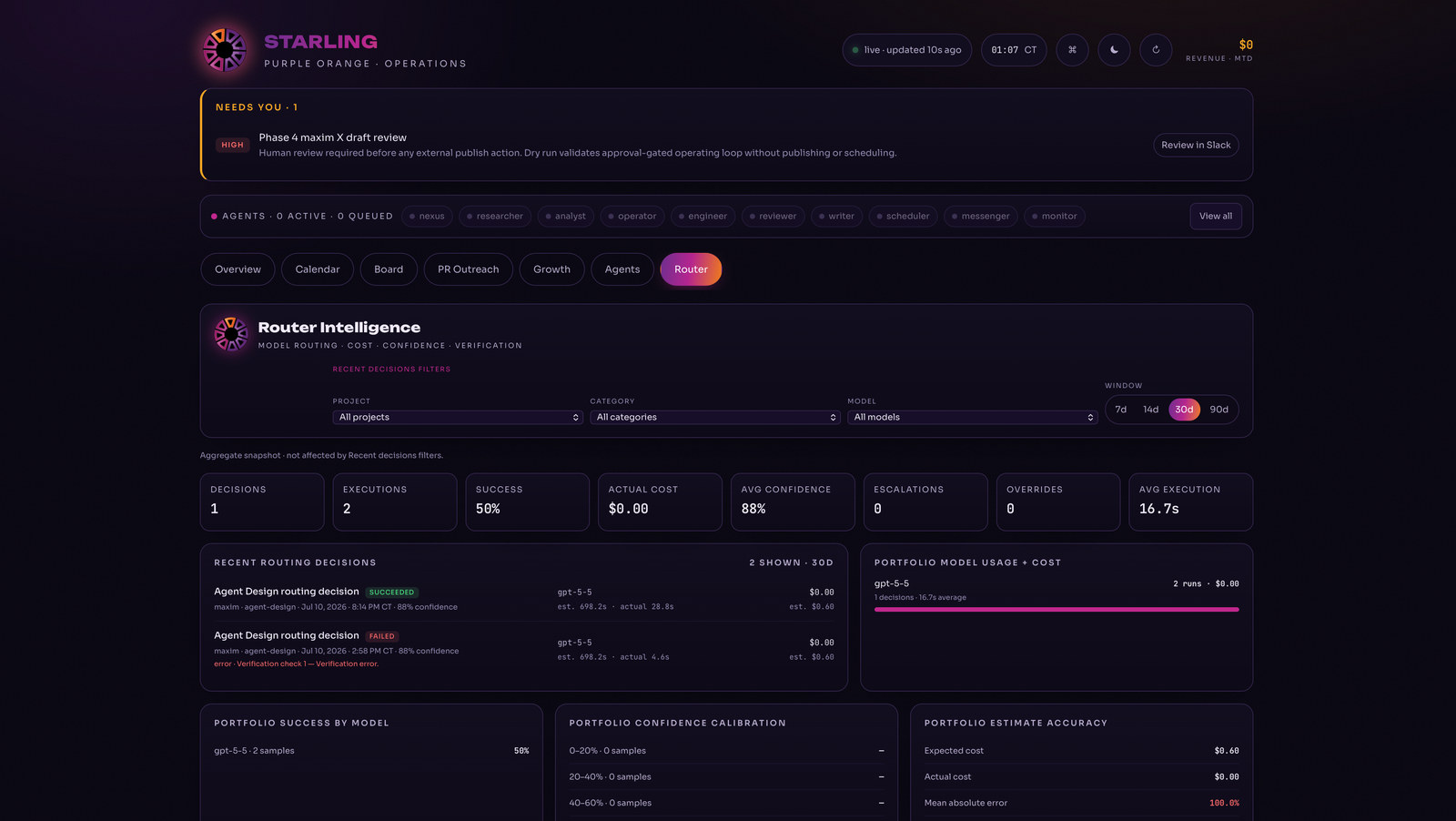Viewport: 1456px width, 821px height.
Task: Click the 01:07 CT clock pill
Action: (1014, 50)
